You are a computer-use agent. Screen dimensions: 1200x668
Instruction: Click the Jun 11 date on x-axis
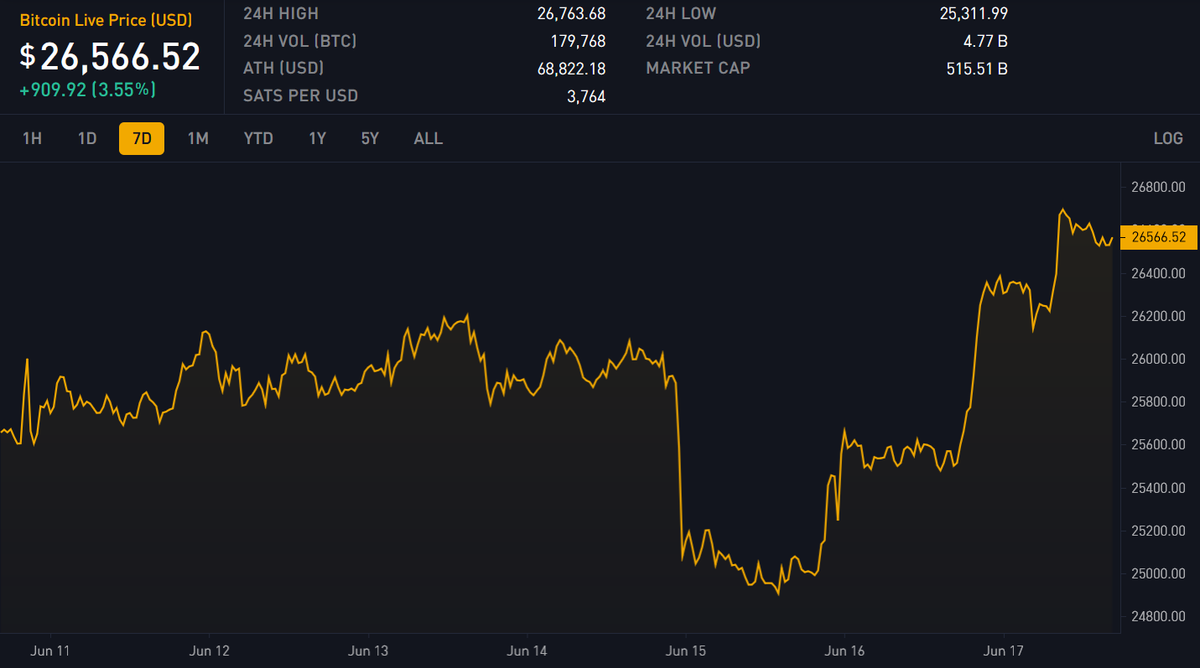click(x=51, y=651)
